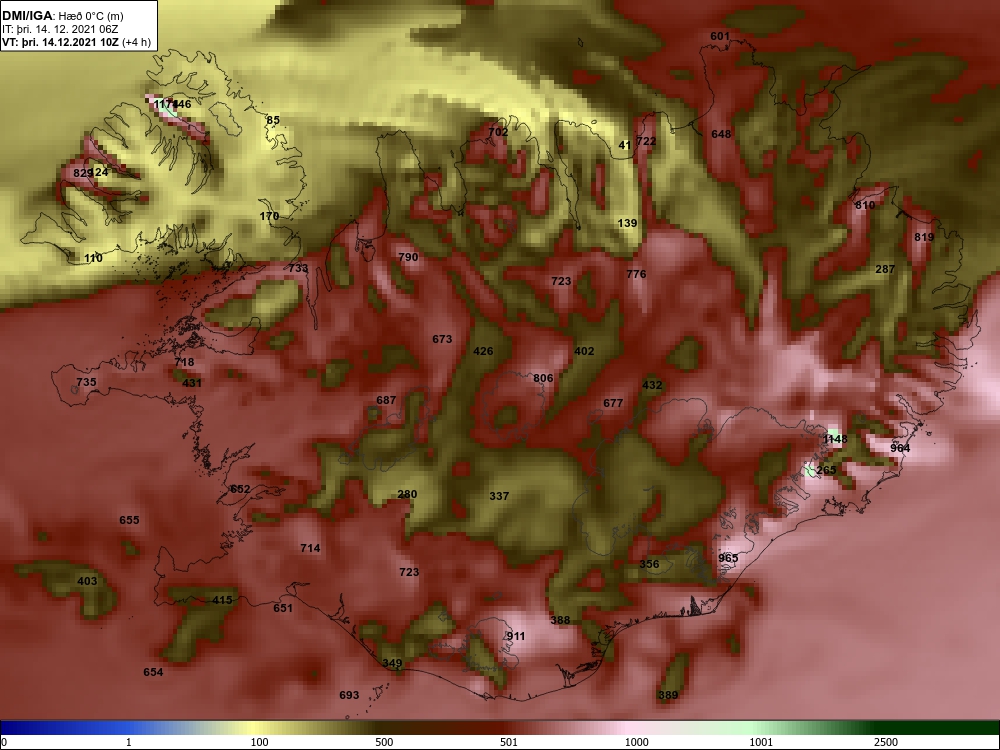
Task: Click the map value '1148'
Action: (x=835, y=439)
